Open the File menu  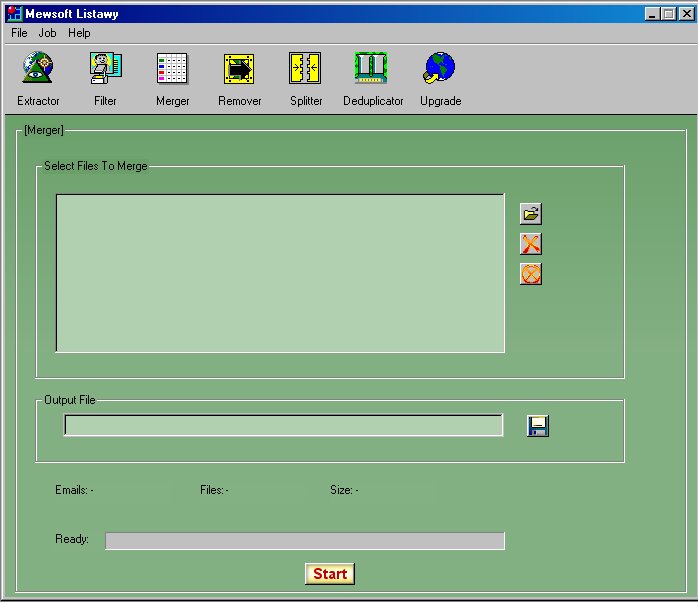(19, 33)
